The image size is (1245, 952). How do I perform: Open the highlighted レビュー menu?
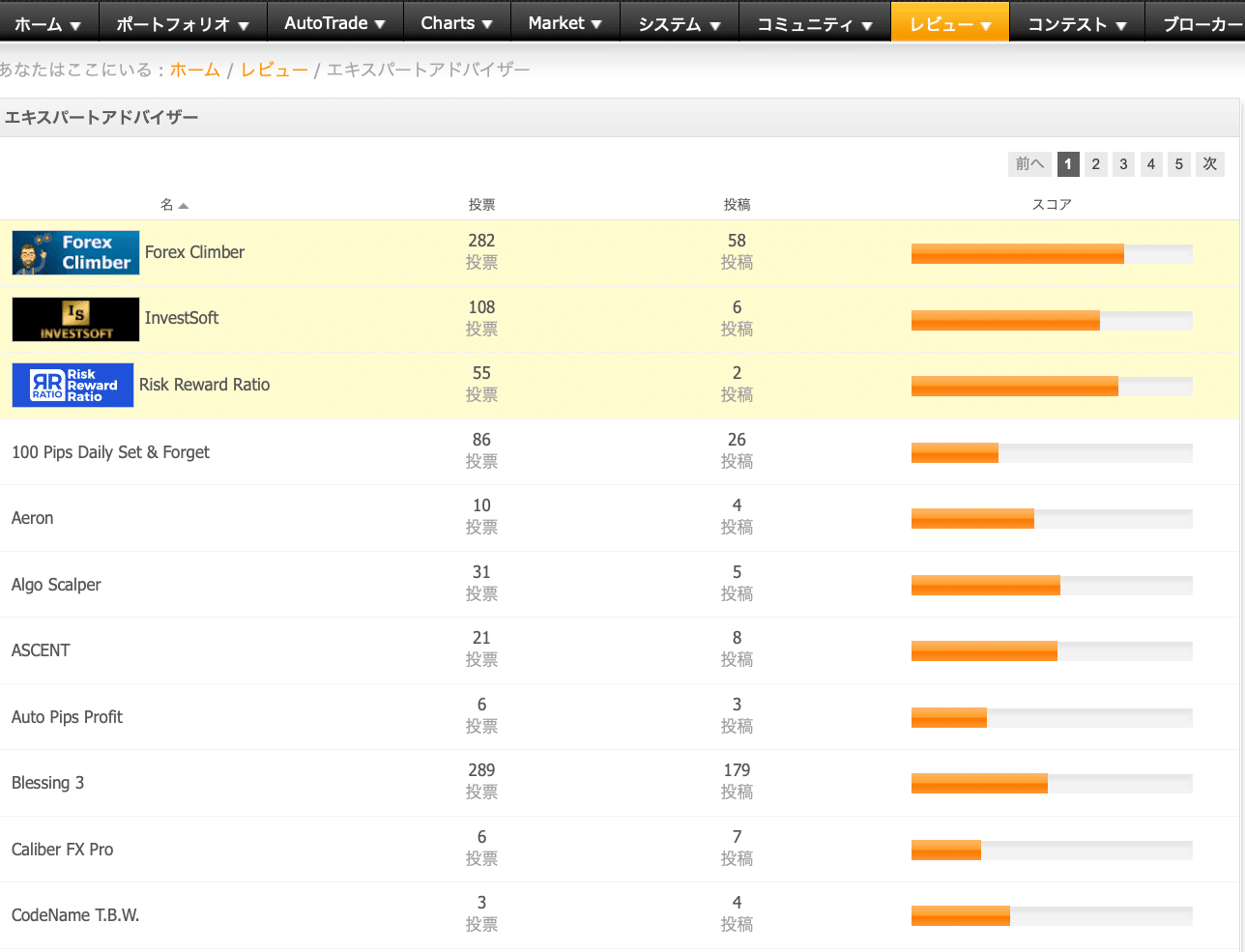point(950,24)
